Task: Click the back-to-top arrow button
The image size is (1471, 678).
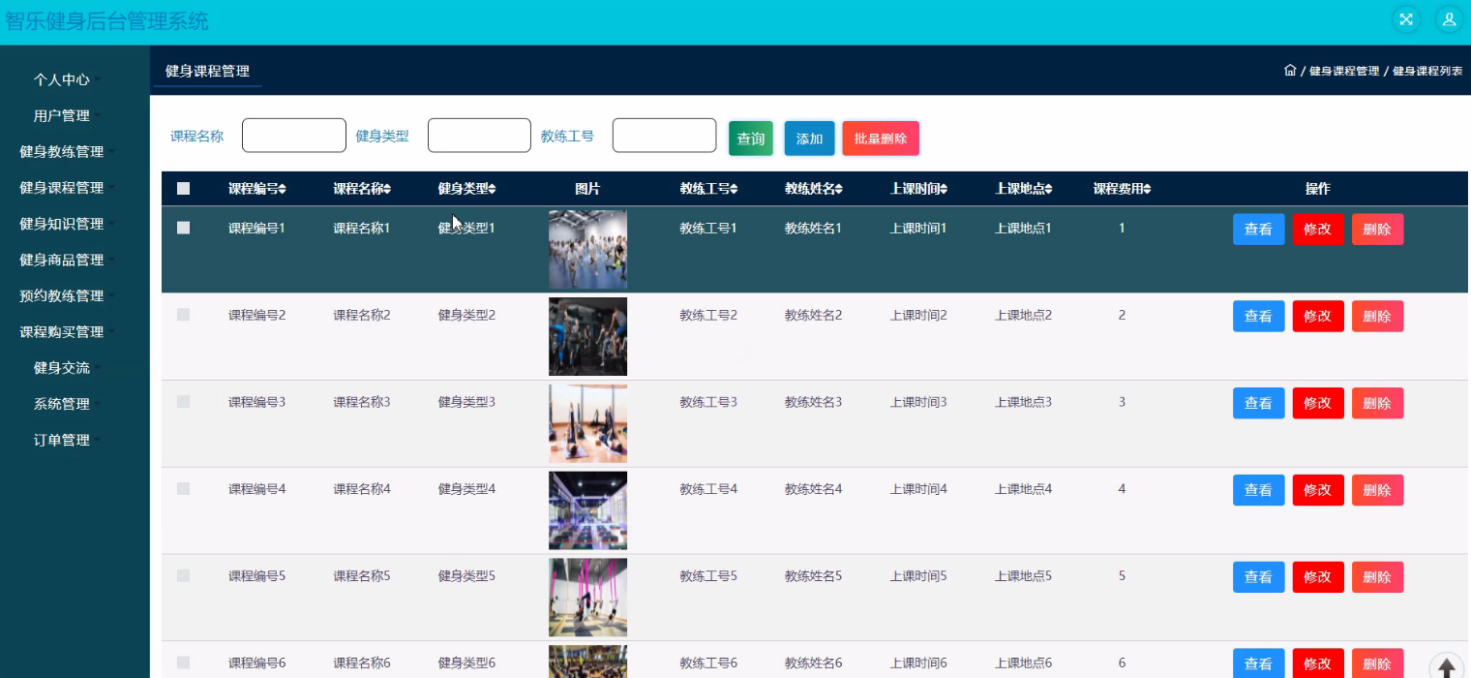Action: pyautogui.click(x=1446, y=669)
